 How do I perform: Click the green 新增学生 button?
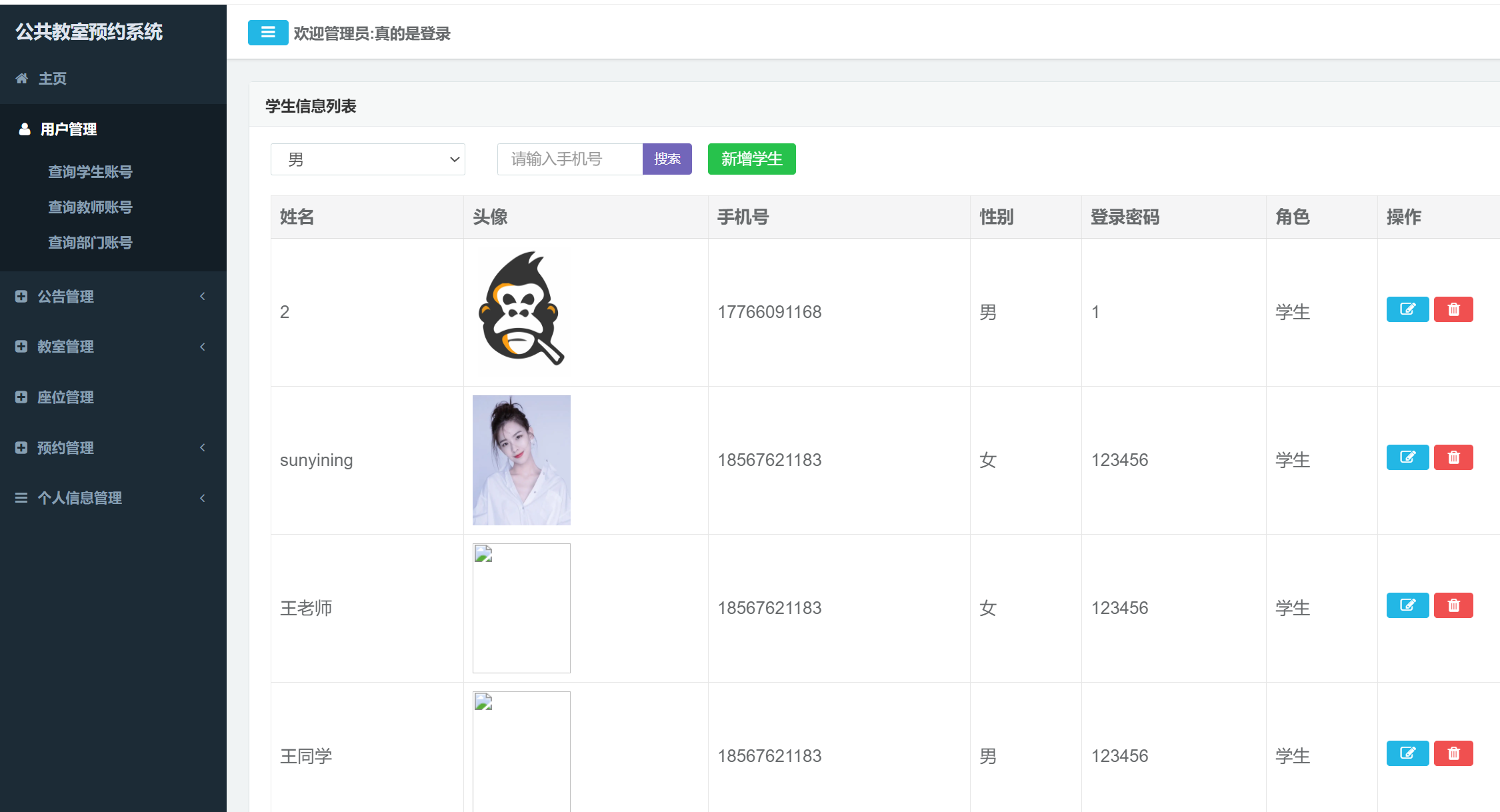coord(751,159)
